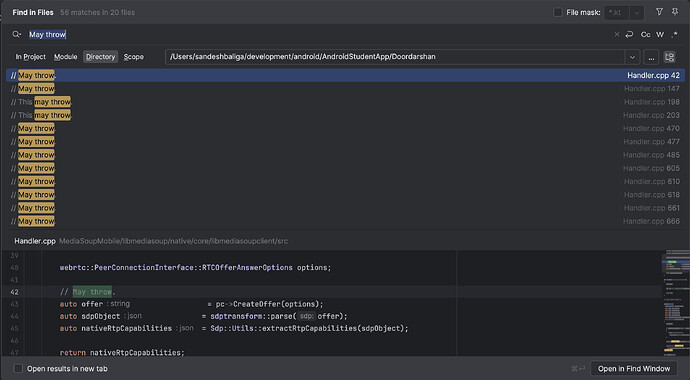
Task: Clear the search text with X icon
Action: pos(617,34)
